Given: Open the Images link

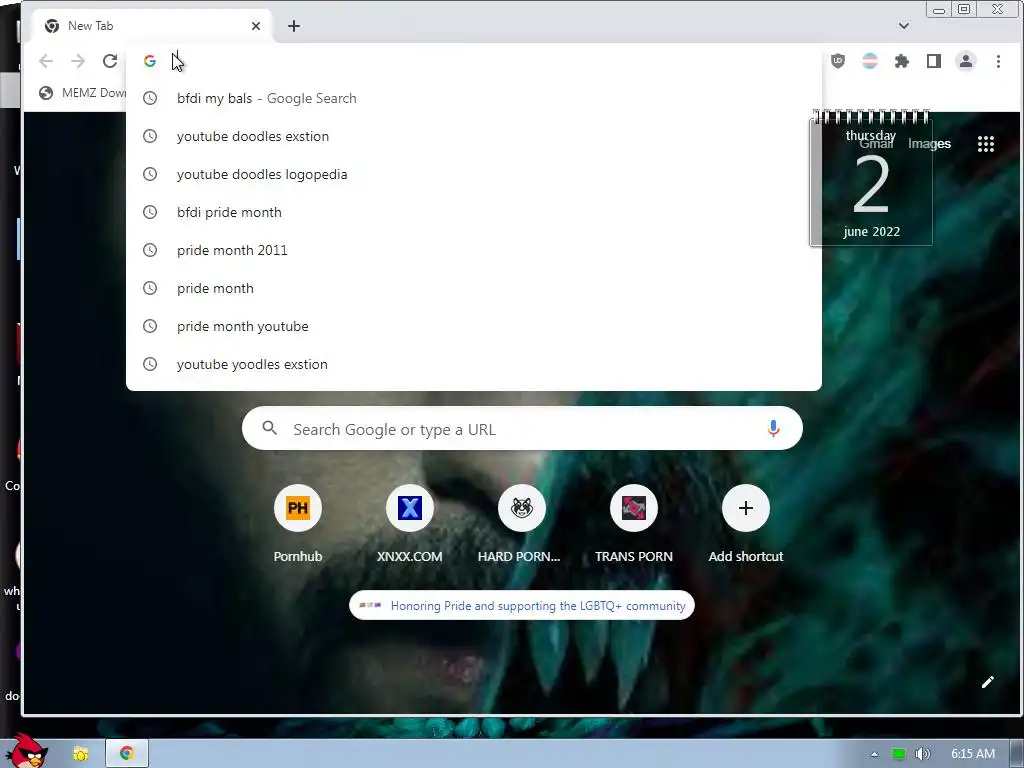Looking at the screenshot, I should [x=929, y=144].
